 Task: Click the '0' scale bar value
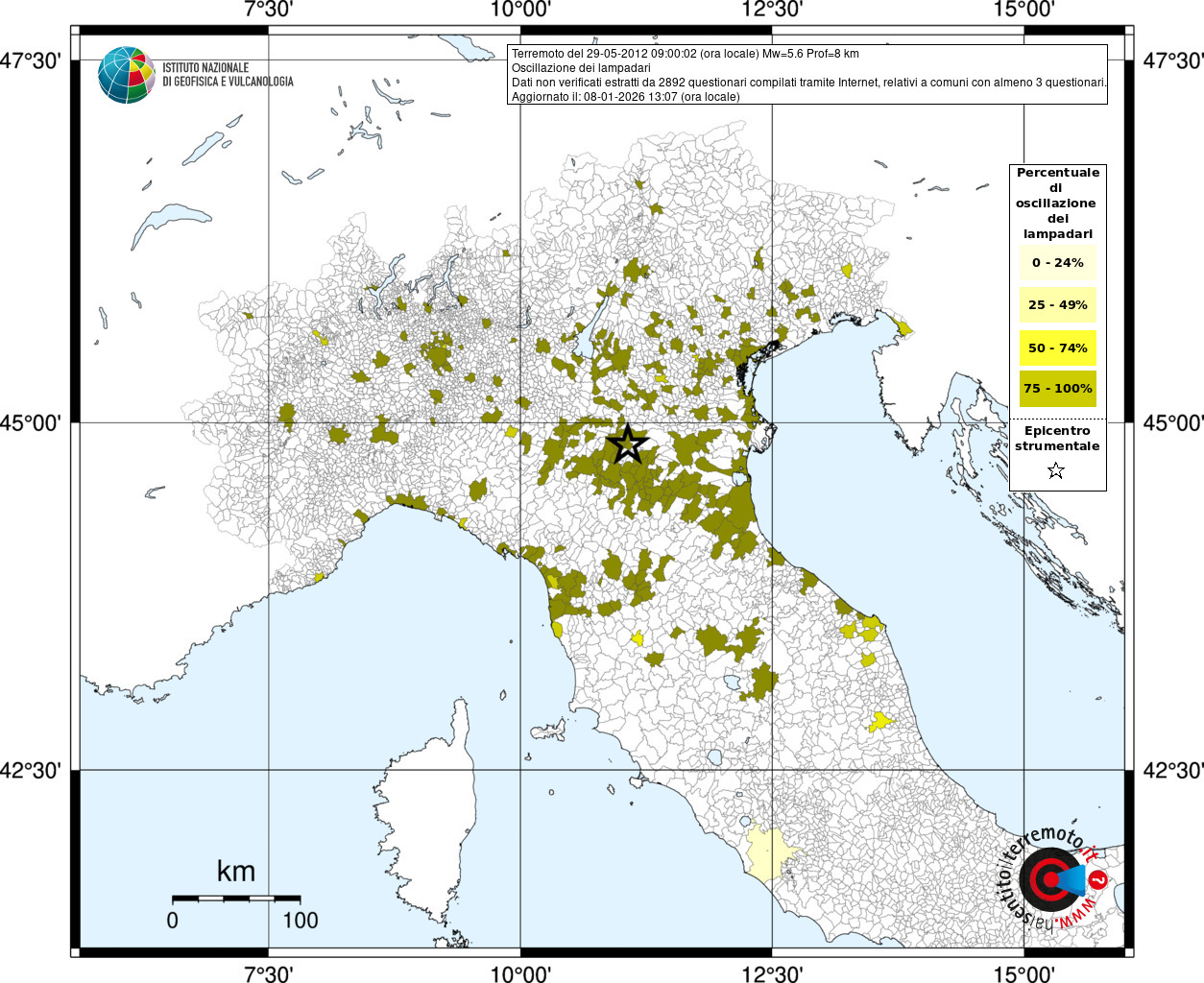click(172, 920)
